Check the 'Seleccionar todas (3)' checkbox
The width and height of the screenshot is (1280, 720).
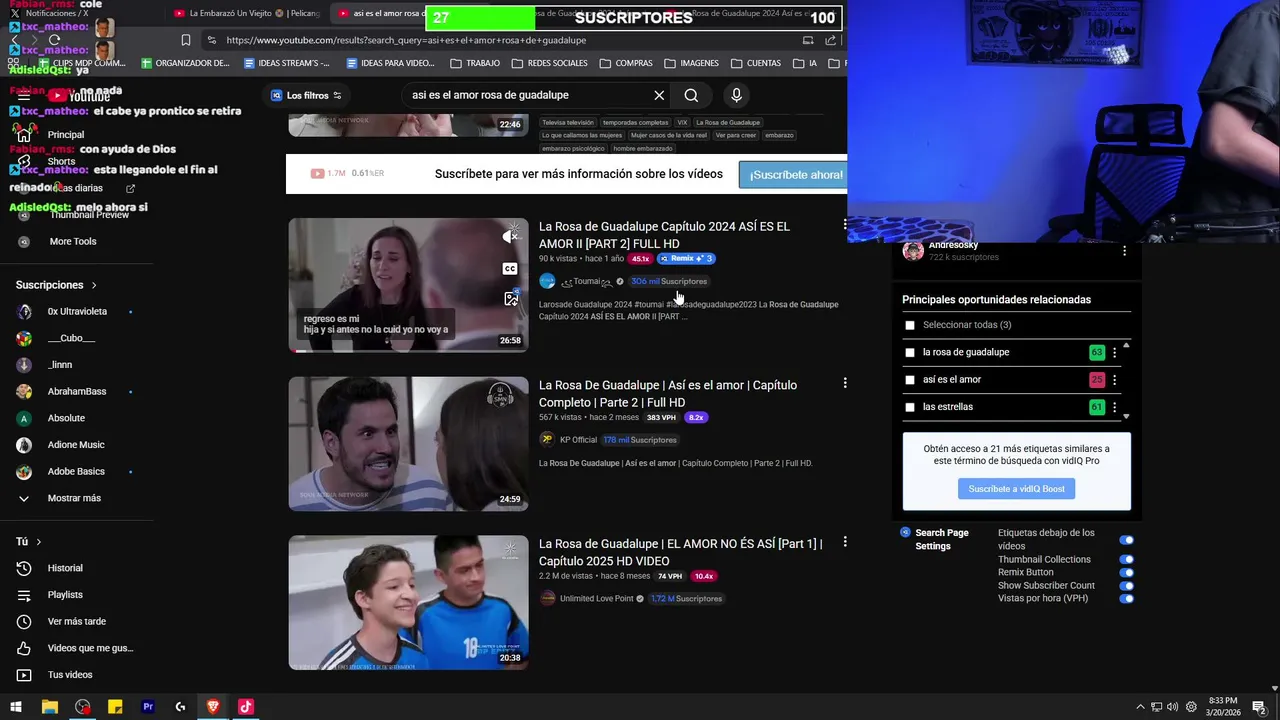click(x=909, y=325)
